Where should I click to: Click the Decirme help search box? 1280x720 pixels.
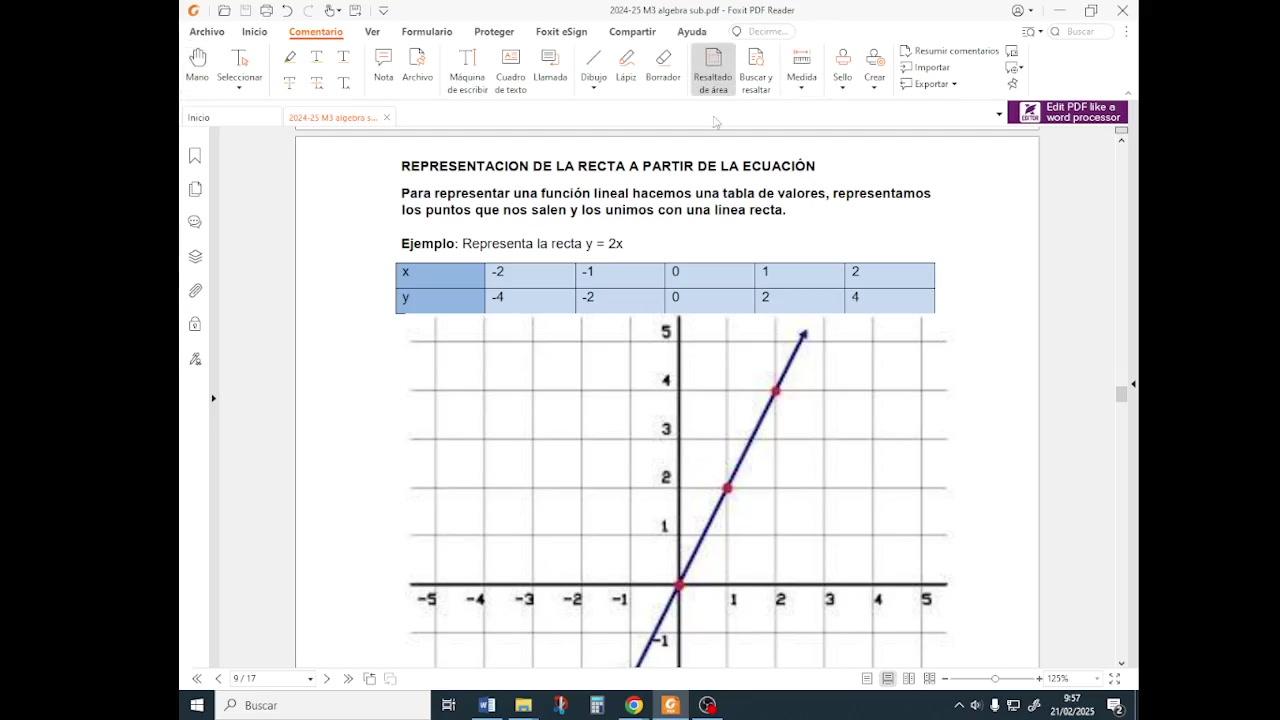[763, 32]
